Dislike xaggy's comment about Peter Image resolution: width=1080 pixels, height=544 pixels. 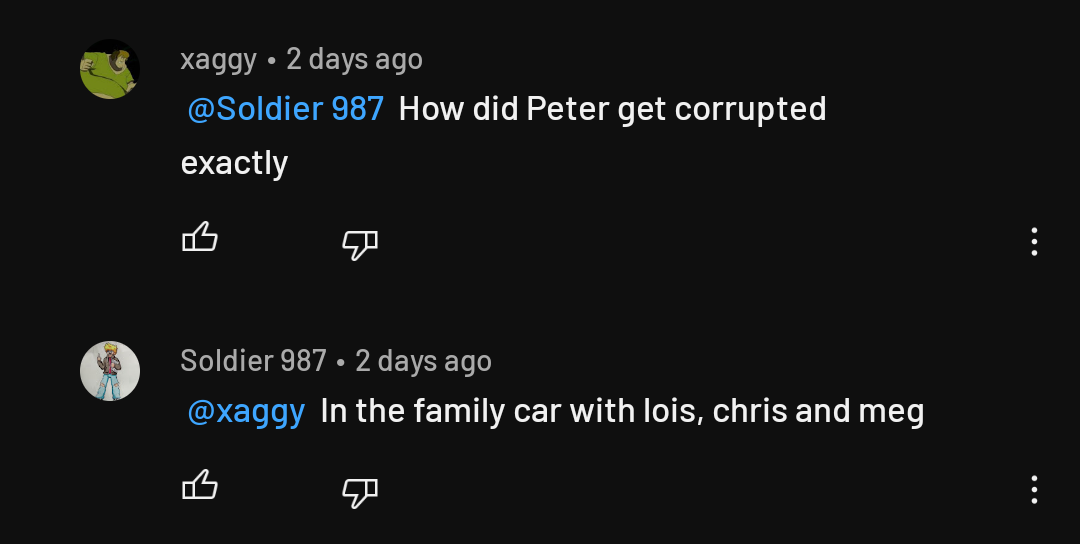pyautogui.click(x=360, y=242)
